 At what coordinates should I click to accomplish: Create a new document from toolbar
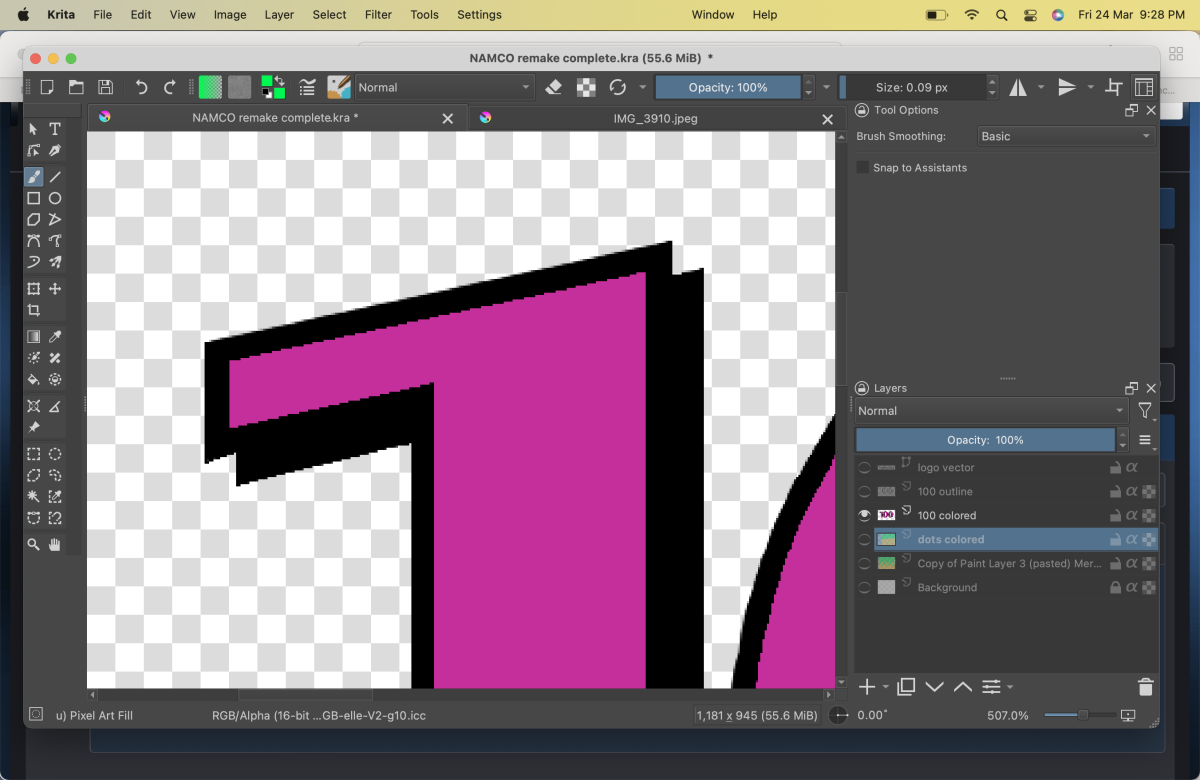(x=47, y=87)
